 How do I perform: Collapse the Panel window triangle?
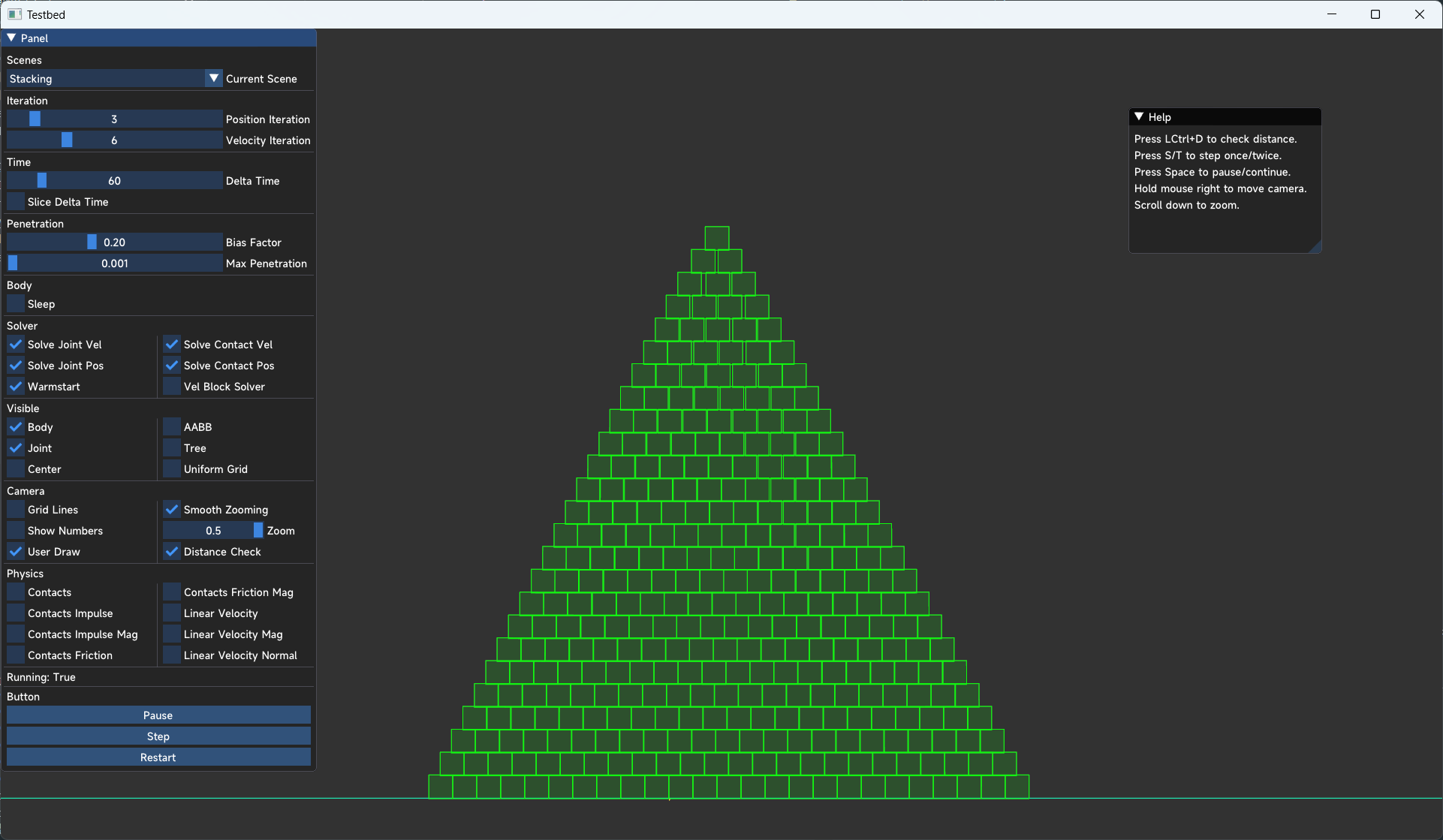(x=11, y=38)
